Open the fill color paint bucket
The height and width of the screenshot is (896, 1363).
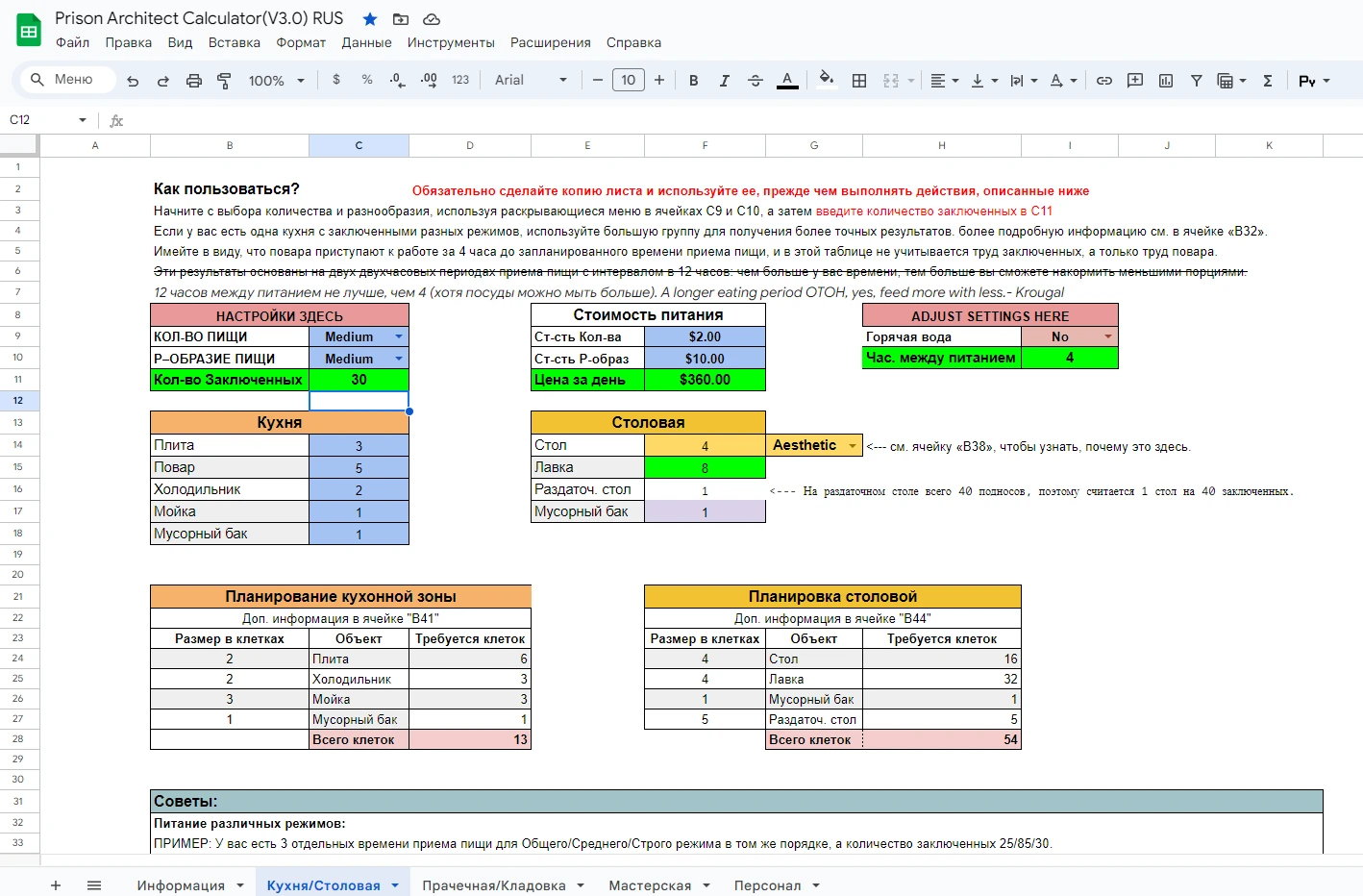[x=826, y=80]
